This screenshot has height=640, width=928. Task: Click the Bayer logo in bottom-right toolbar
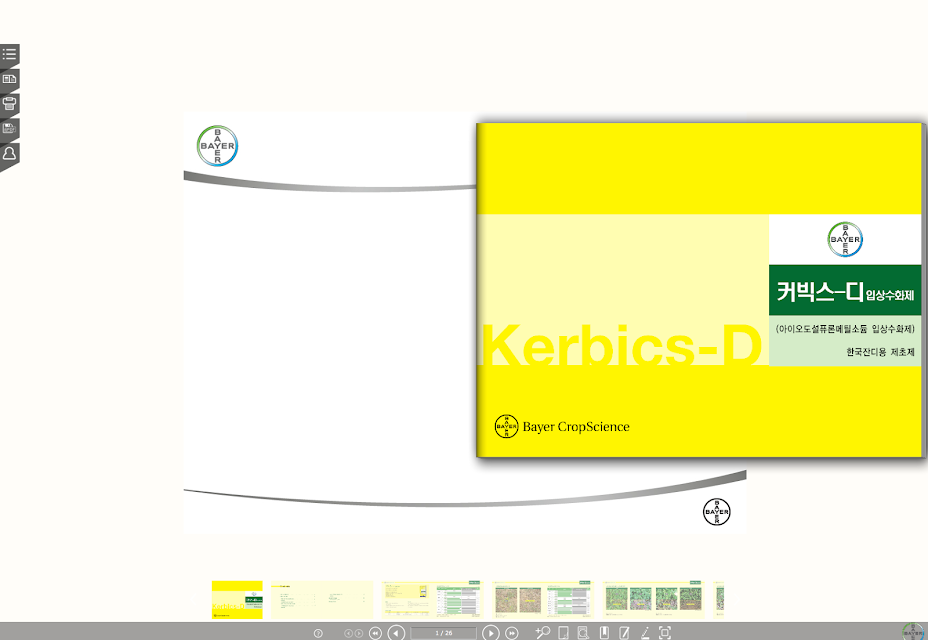pos(913,632)
